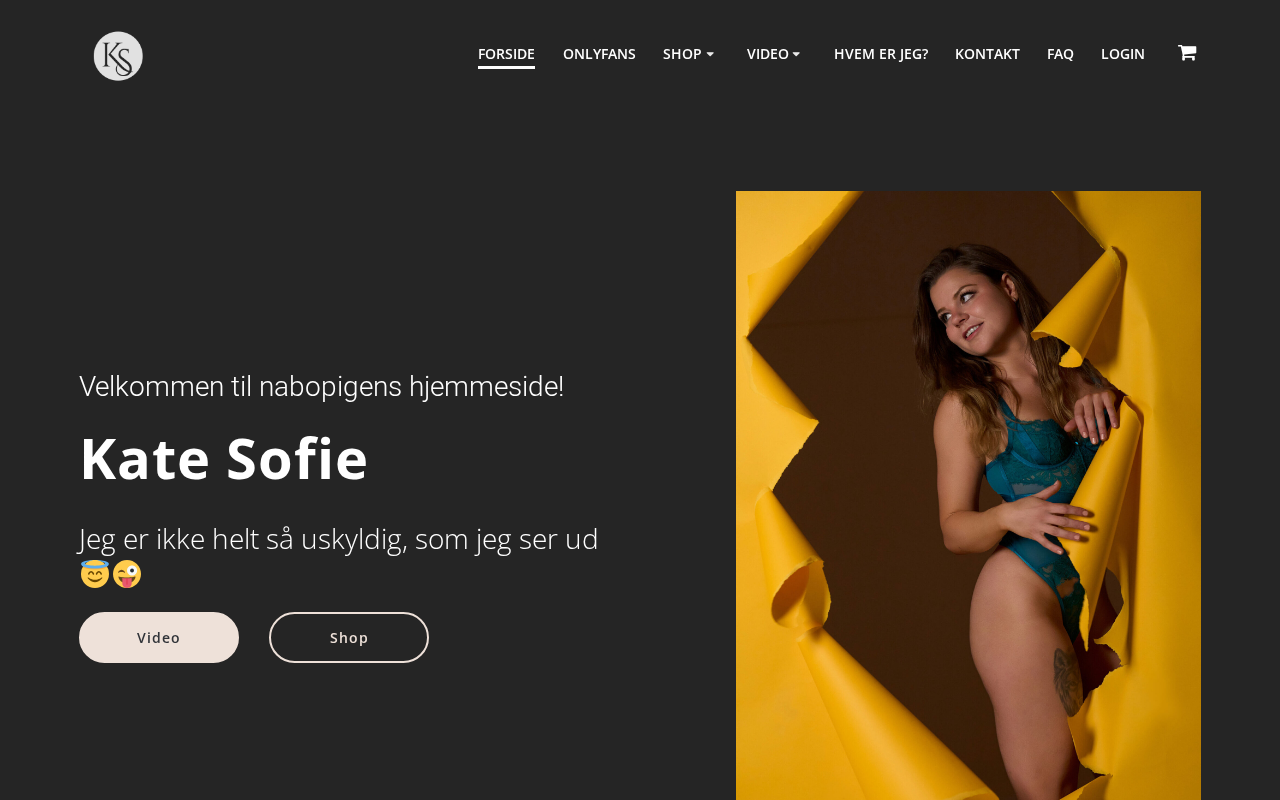This screenshot has height=800, width=1280.
Task: Click the winking tongue emoji
Action: 127,574
